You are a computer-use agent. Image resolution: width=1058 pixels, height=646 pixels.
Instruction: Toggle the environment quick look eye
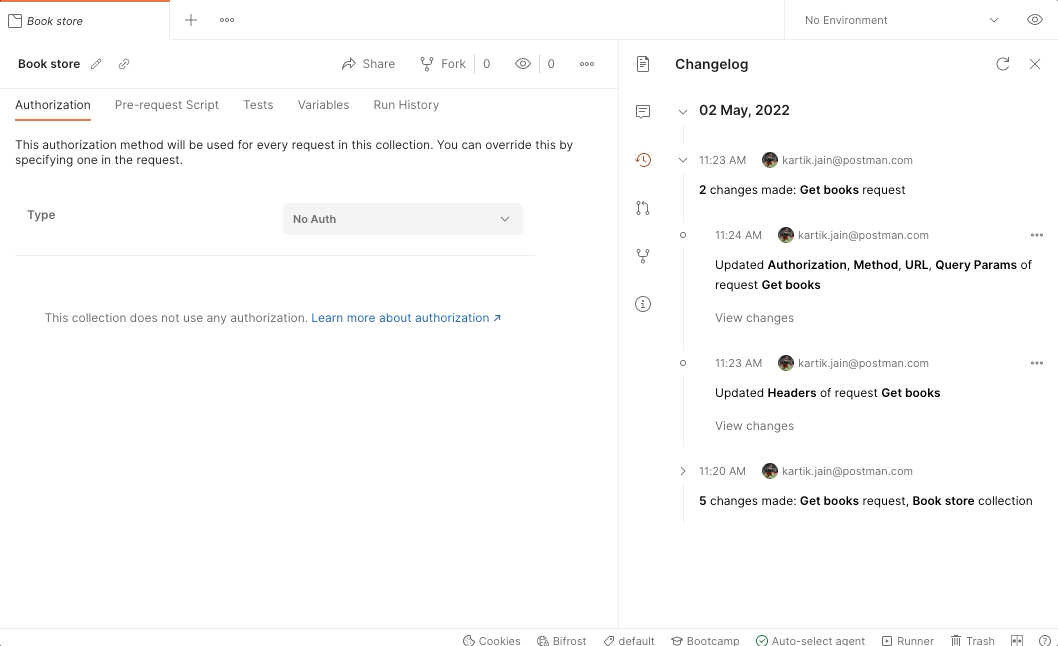(1035, 19)
